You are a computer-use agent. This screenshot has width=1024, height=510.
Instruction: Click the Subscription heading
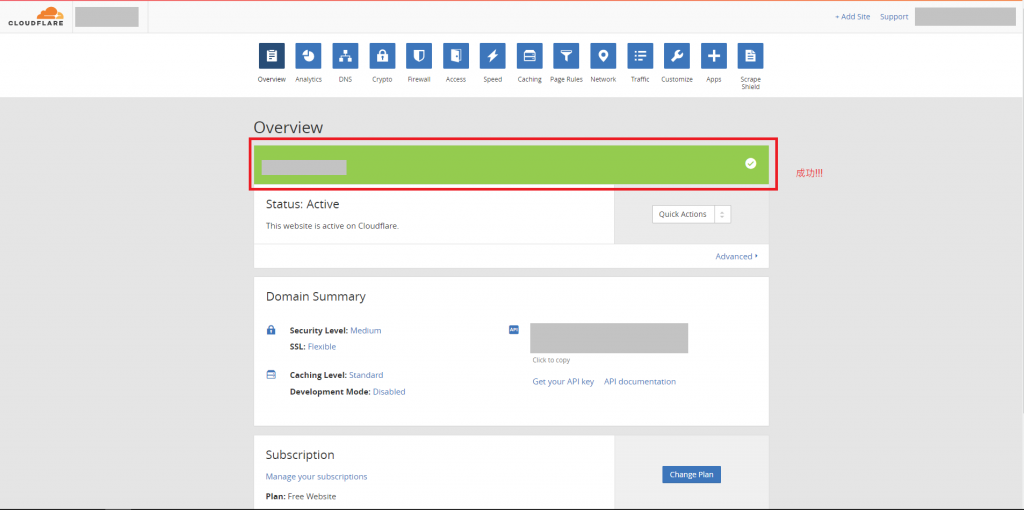[x=300, y=455]
